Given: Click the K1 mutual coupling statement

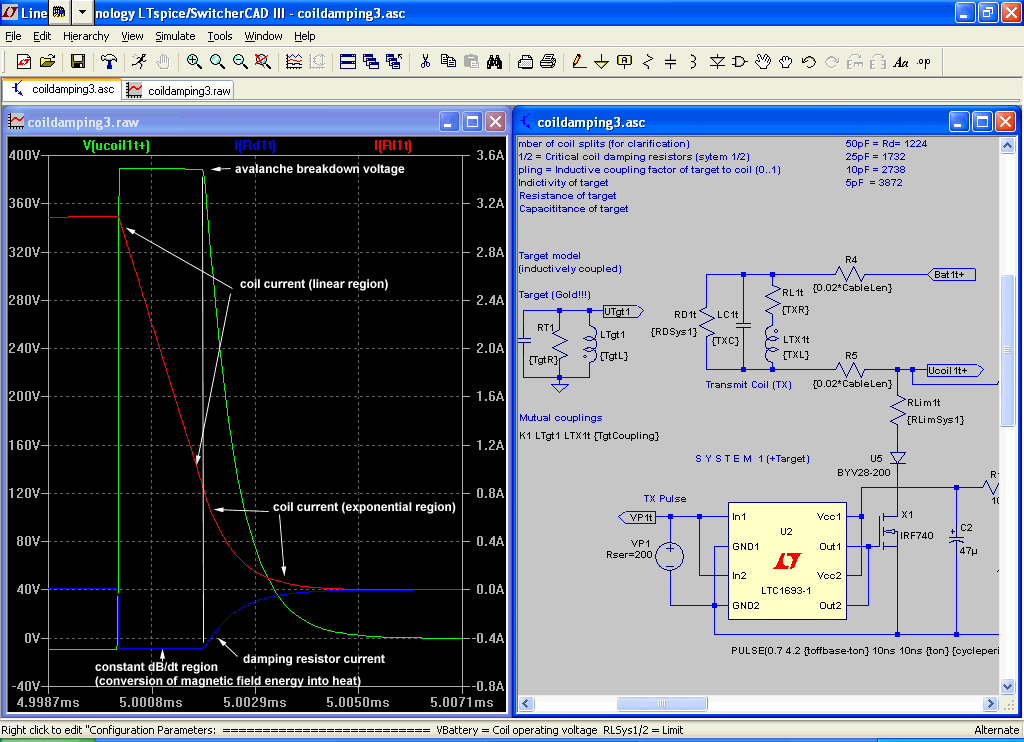Looking at the screenshot, I should pyautogui.click(x=589, y=435).
